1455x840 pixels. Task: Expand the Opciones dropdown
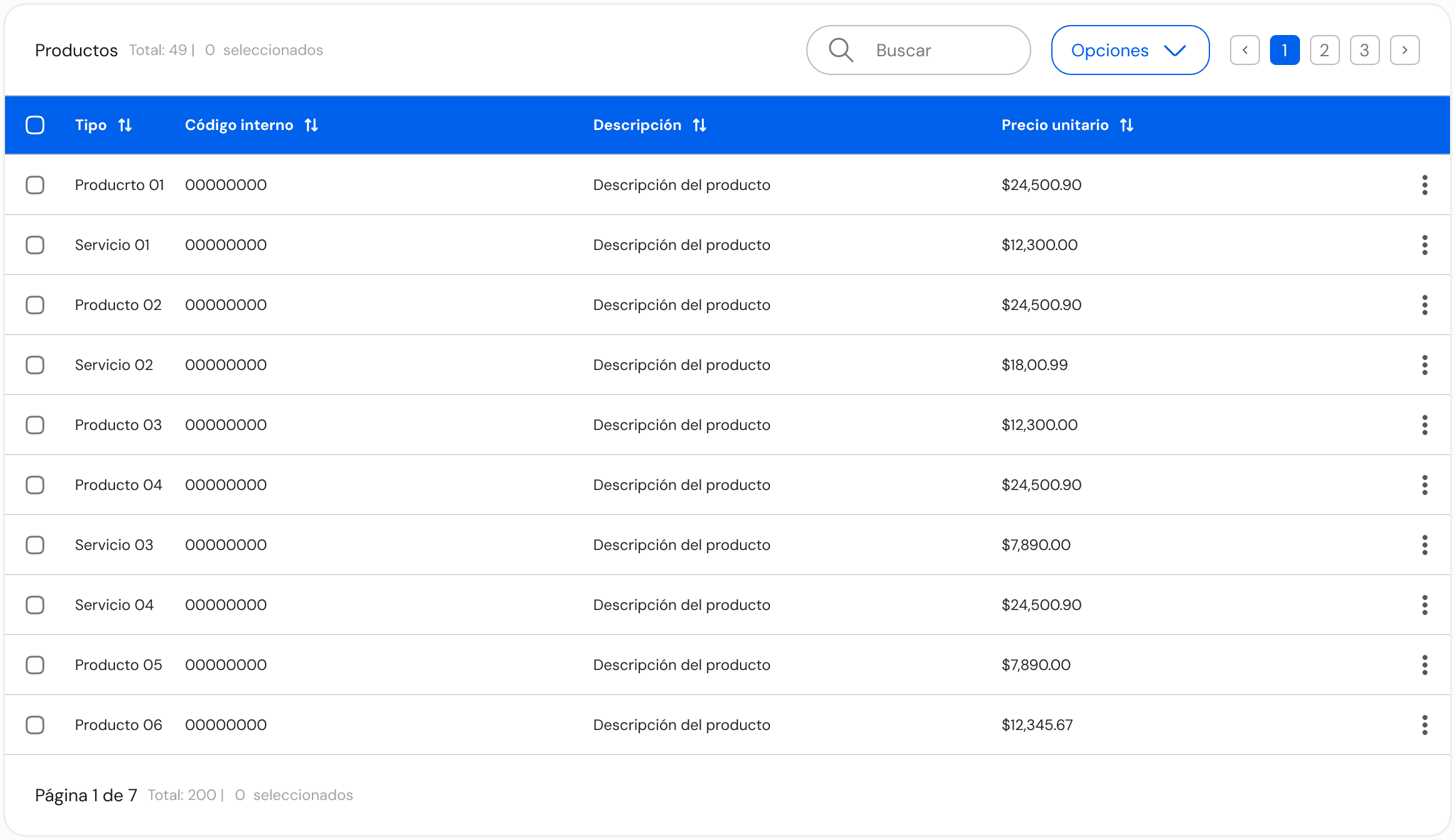coord(1130,50)
